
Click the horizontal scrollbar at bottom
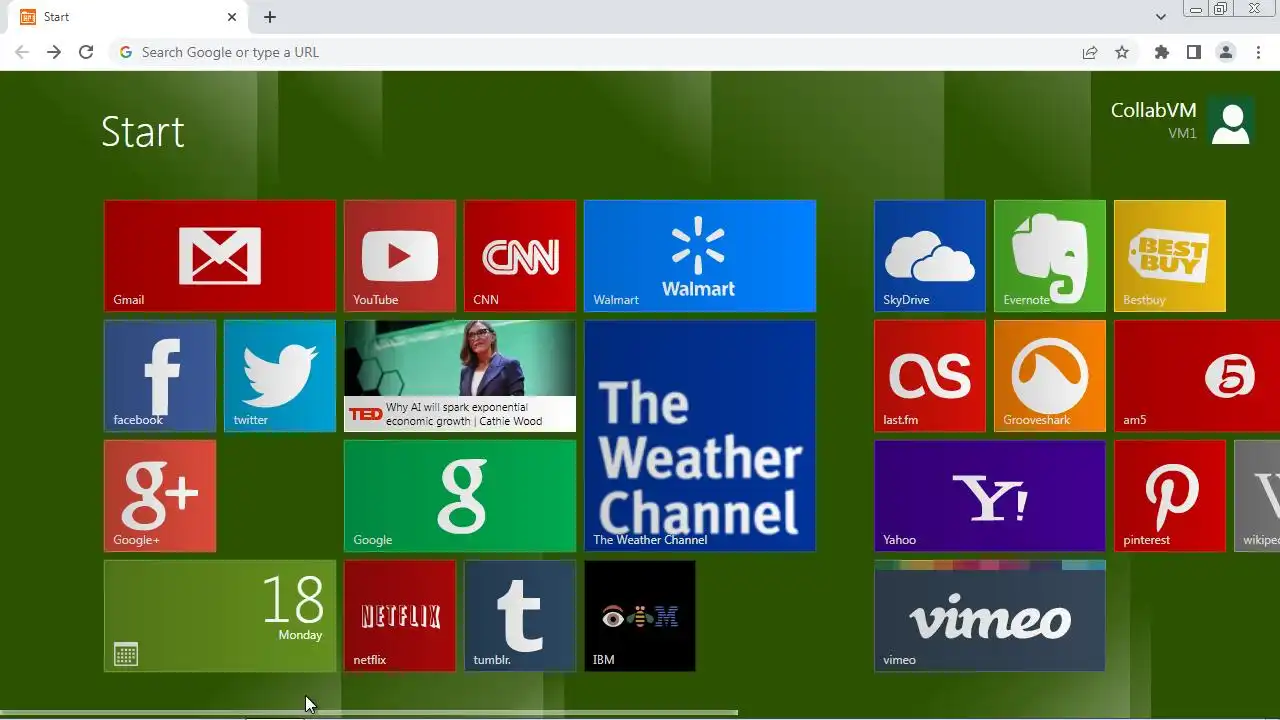pyautogui.click(x=369, y=713)
